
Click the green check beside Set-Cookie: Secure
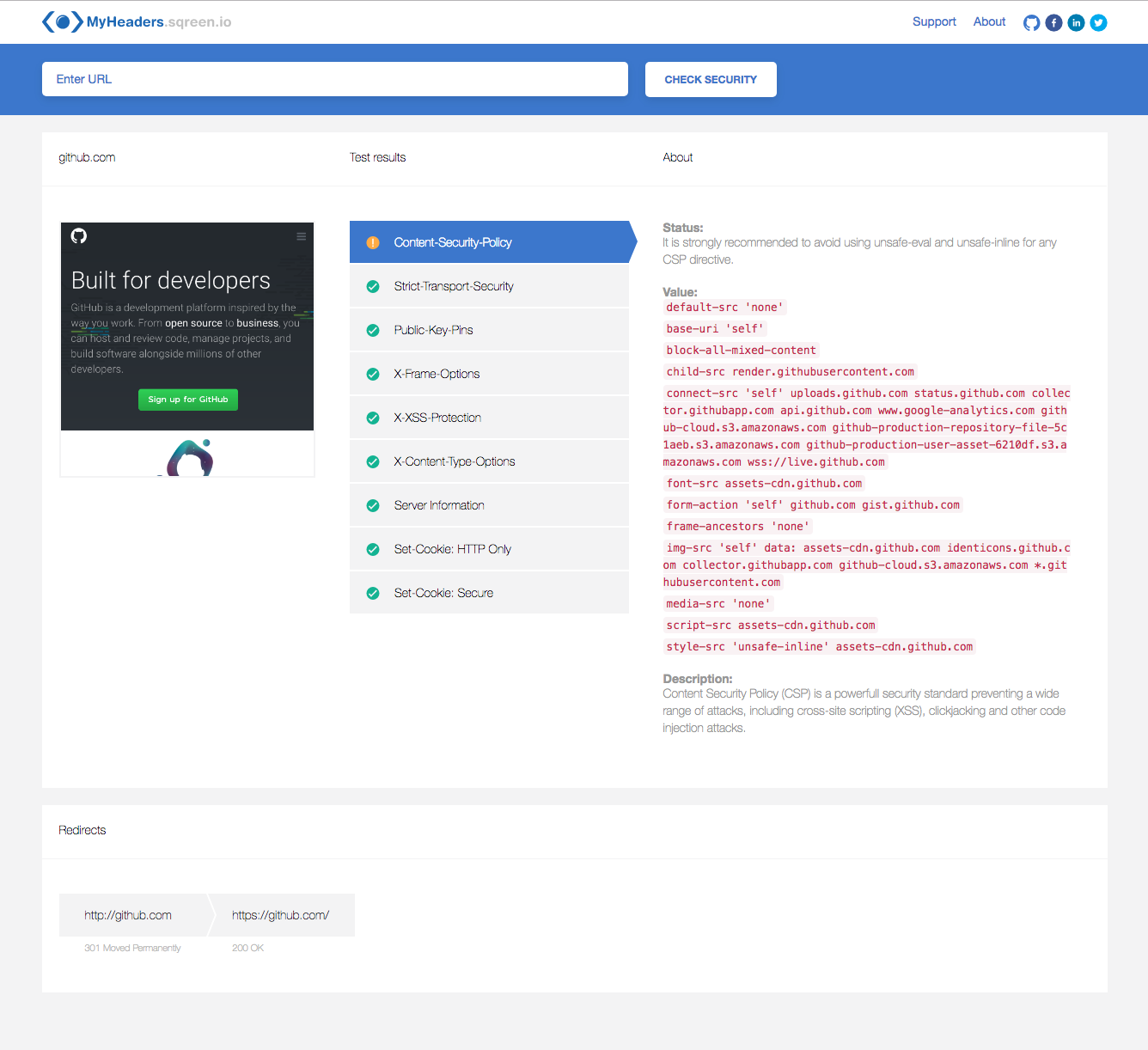[x=373, y=593]
